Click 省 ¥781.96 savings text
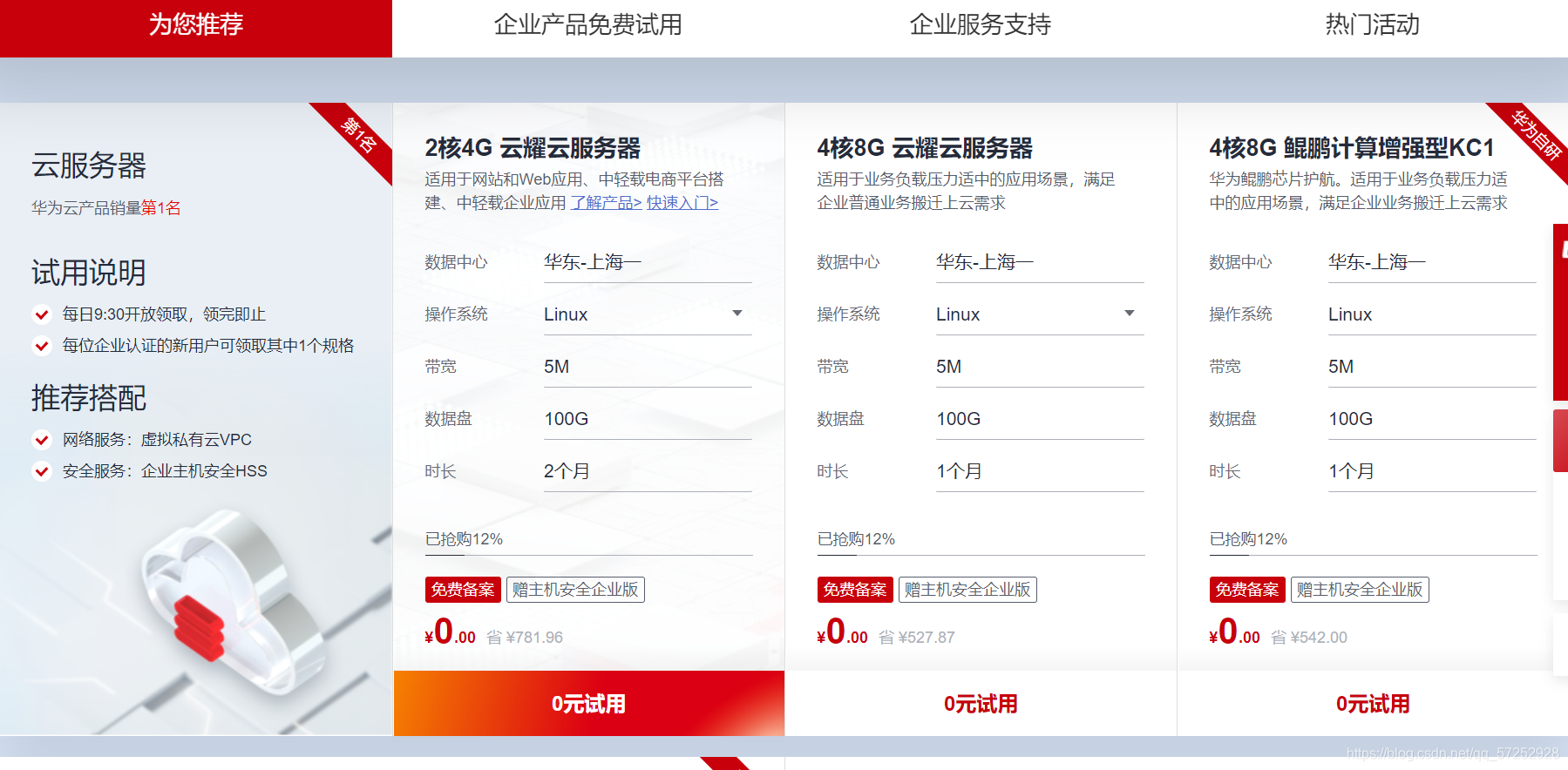Image resolution: width=1568 pixels, height=770 pixels. pos(525,638)
